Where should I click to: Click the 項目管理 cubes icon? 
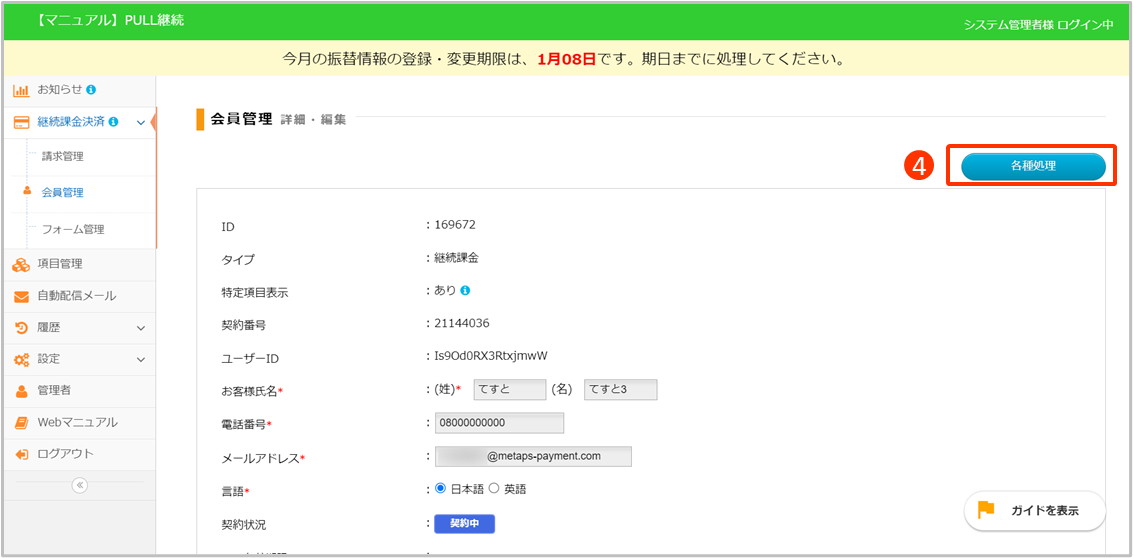pyautogui.click(x=20, y=264)
